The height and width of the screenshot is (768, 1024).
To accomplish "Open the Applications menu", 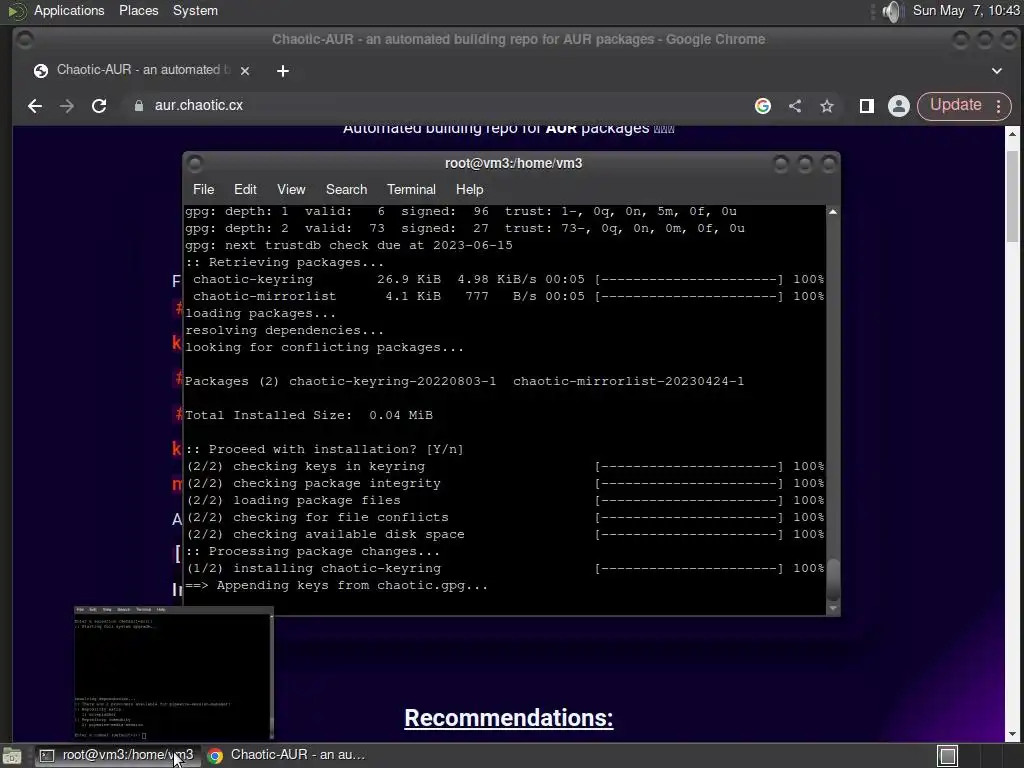I will pyautogui.click(x=69, y=10).
